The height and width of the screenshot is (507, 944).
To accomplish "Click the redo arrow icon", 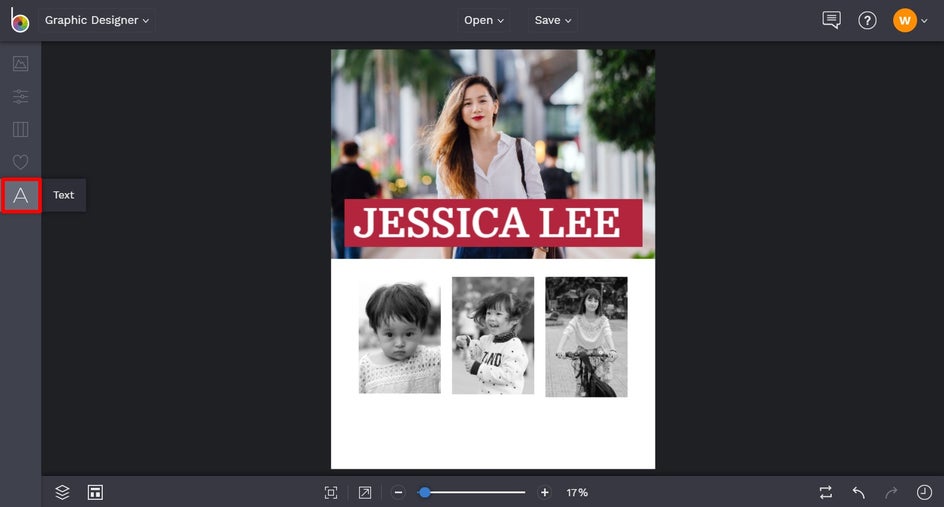I will pos(891,493).
